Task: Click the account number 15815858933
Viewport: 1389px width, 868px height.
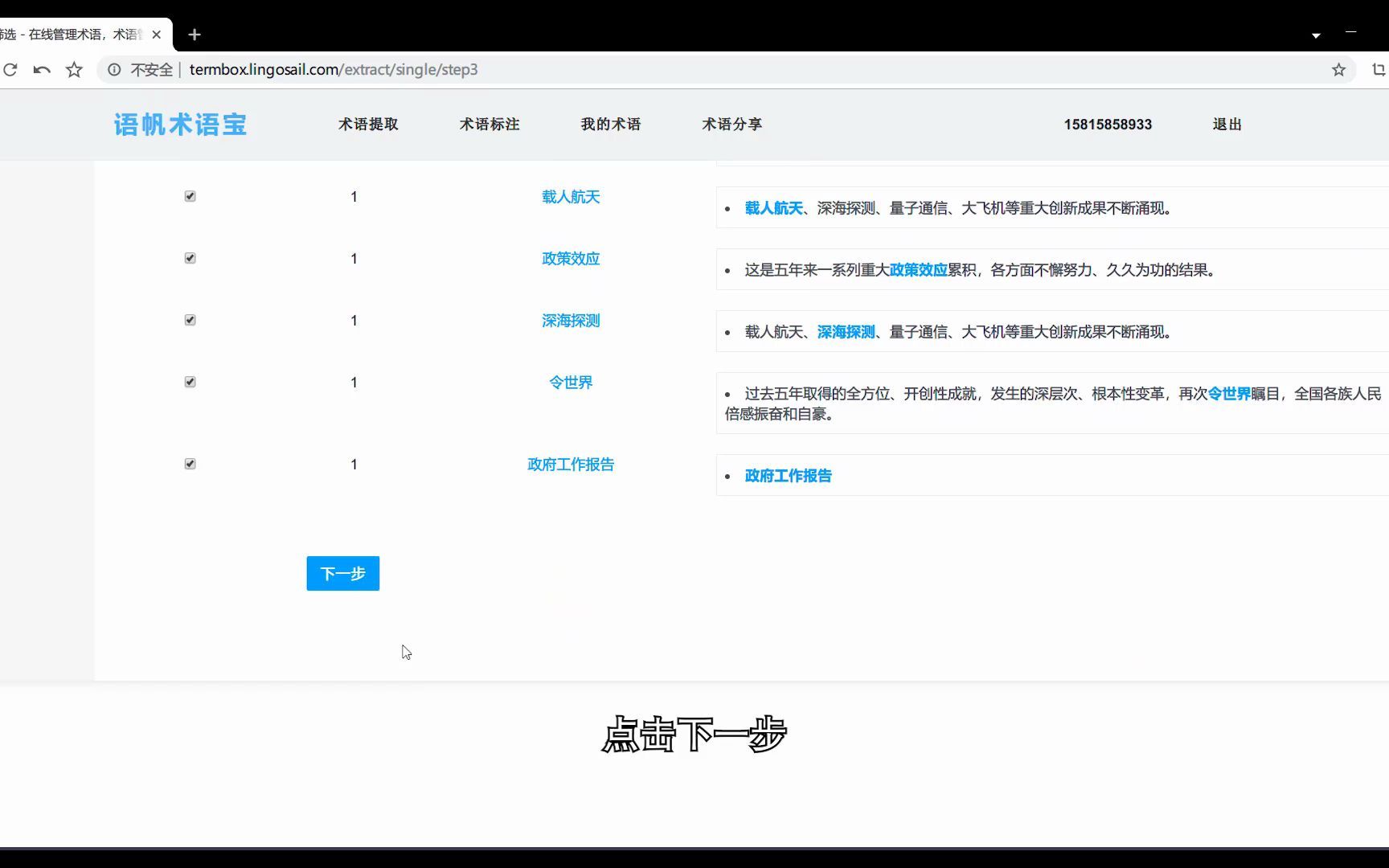Action: (x=1108, y=125)
